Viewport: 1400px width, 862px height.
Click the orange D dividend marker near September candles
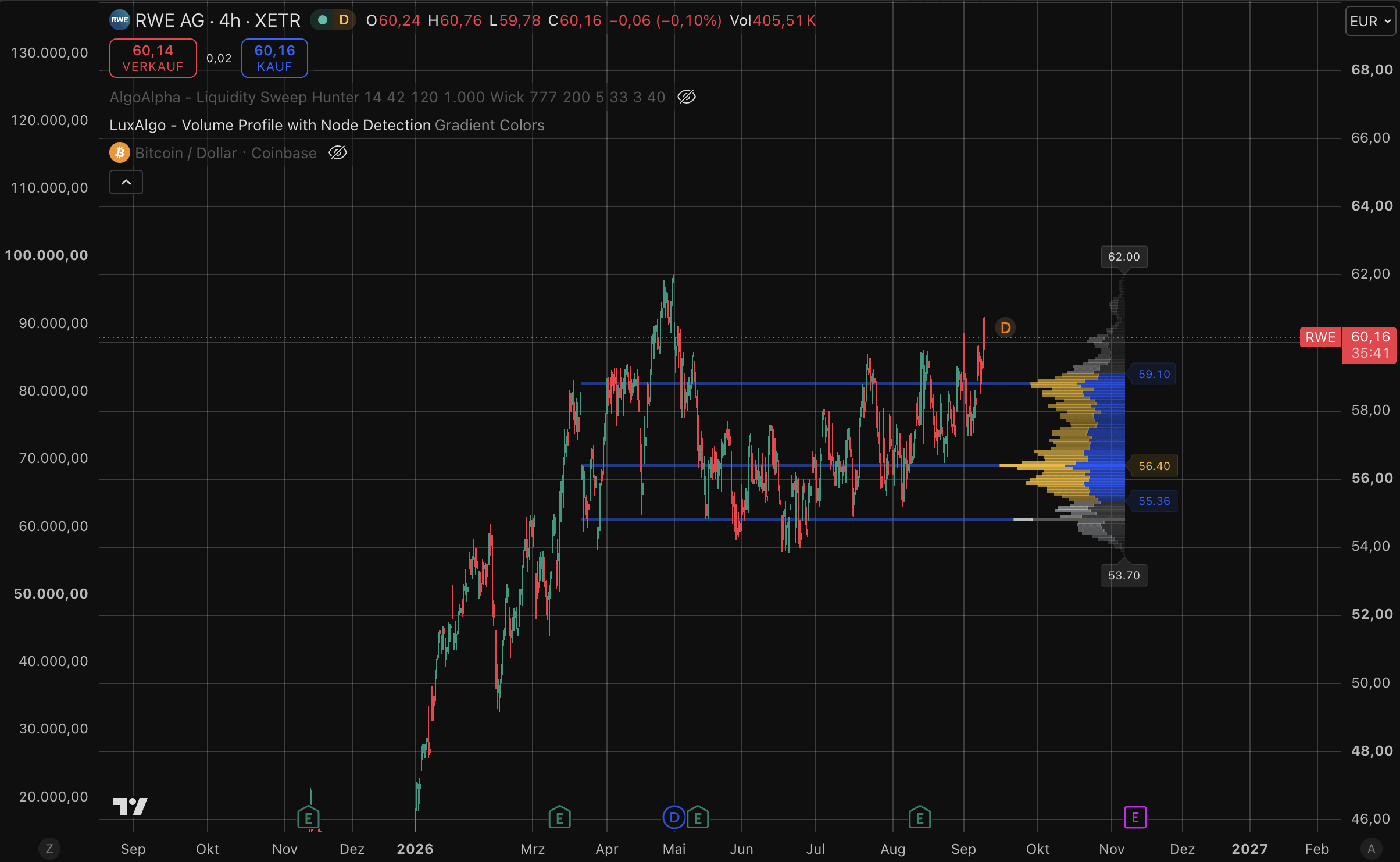coord(1005,327)
